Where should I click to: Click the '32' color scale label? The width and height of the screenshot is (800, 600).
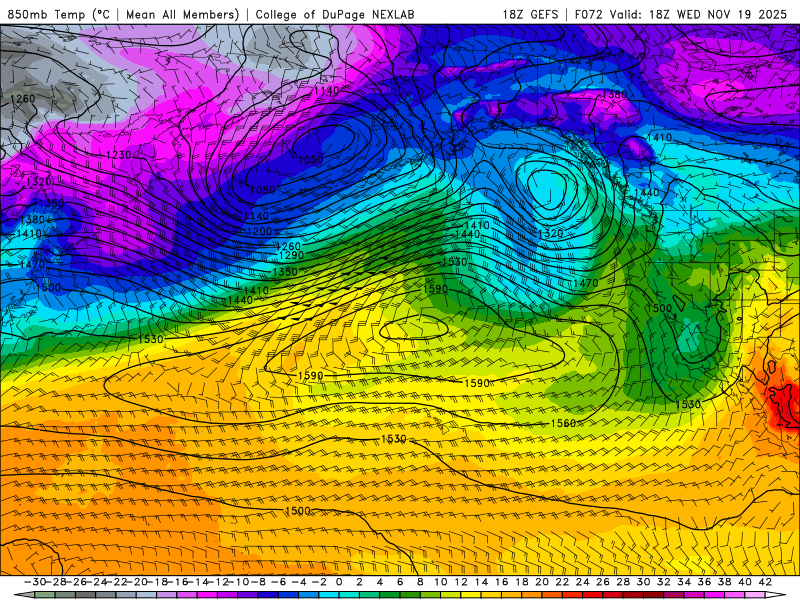tap(664, 582)
